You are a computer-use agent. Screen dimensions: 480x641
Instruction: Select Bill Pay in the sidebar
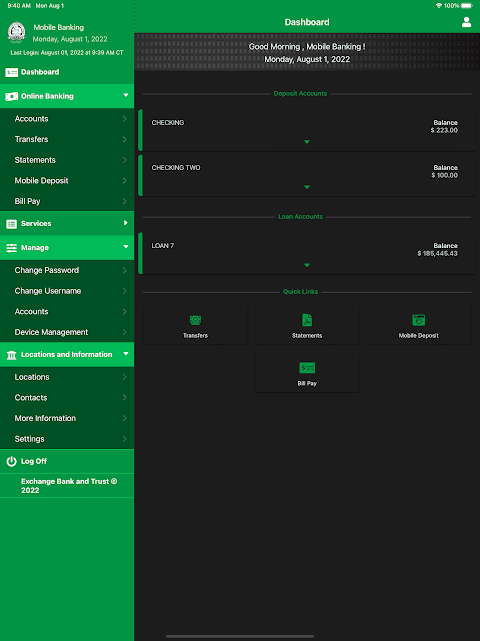[x=67, y=201]
